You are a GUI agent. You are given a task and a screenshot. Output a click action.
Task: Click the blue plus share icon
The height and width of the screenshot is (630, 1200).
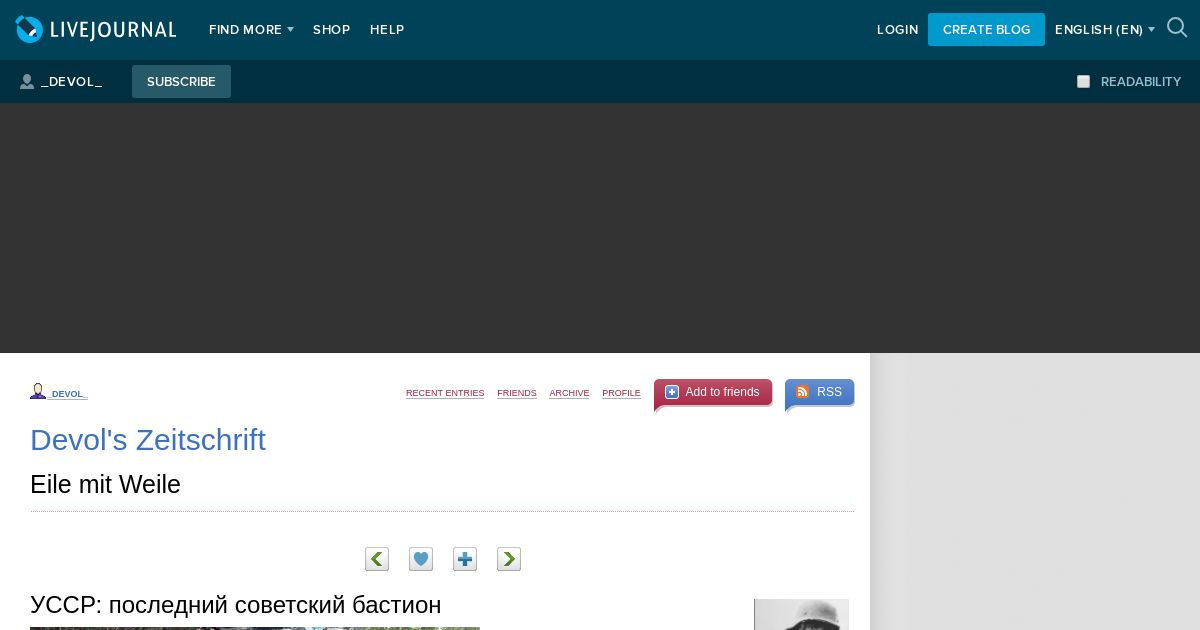coord(465,559)
